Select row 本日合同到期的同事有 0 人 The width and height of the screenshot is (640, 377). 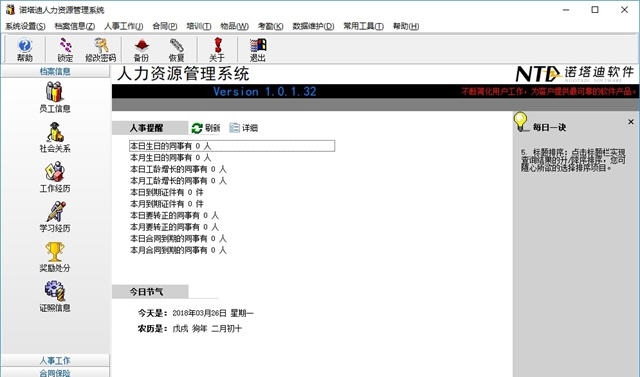point(178,238)
